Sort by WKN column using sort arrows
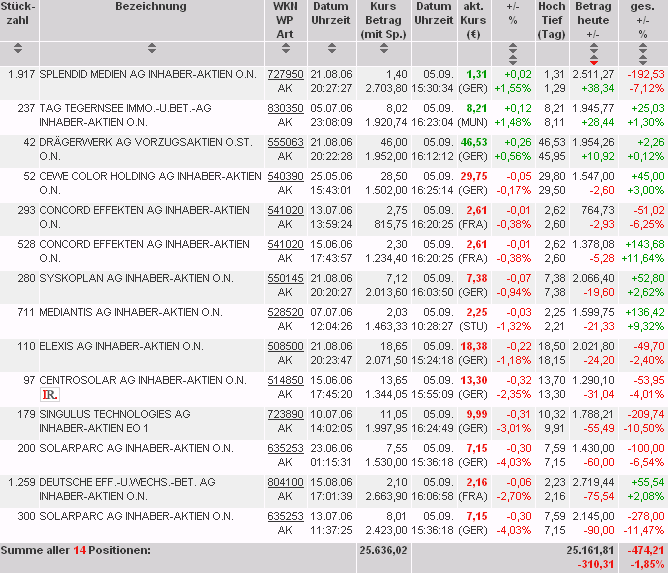The height and width of the screenshot is (573, 668). point(286,48)
